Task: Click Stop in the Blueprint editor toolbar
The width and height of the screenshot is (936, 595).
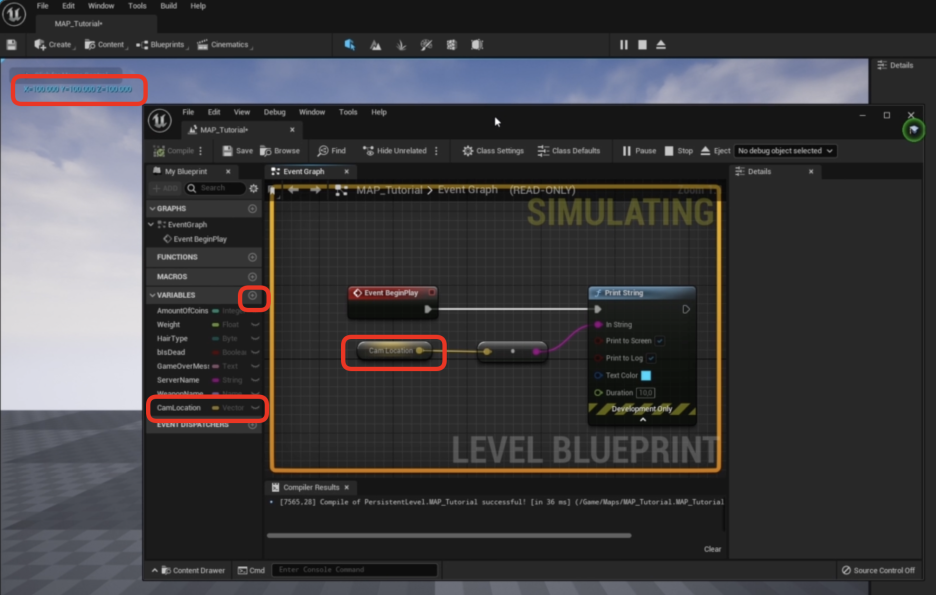Action: tap(679, 151)
